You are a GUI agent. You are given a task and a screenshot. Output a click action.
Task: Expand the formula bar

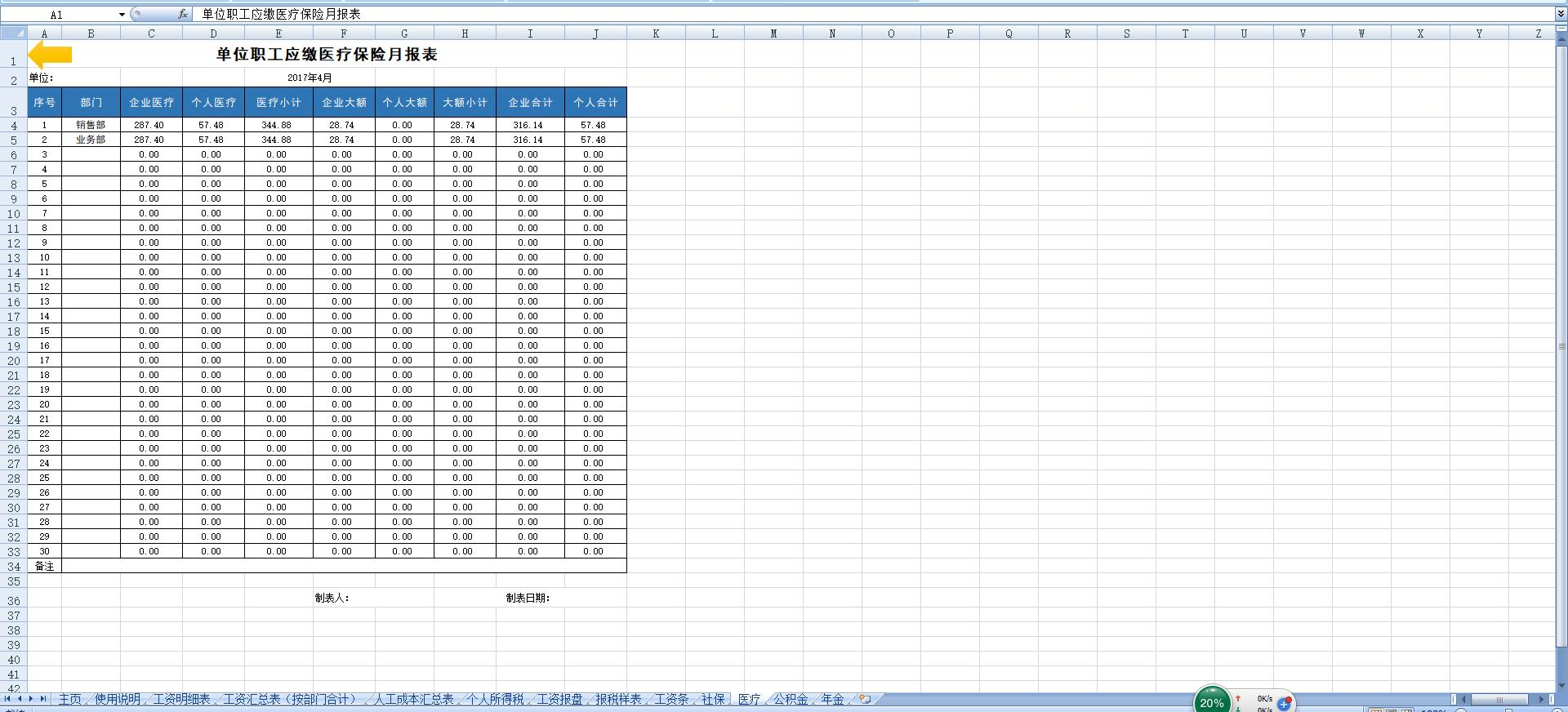click(1561, 14)
